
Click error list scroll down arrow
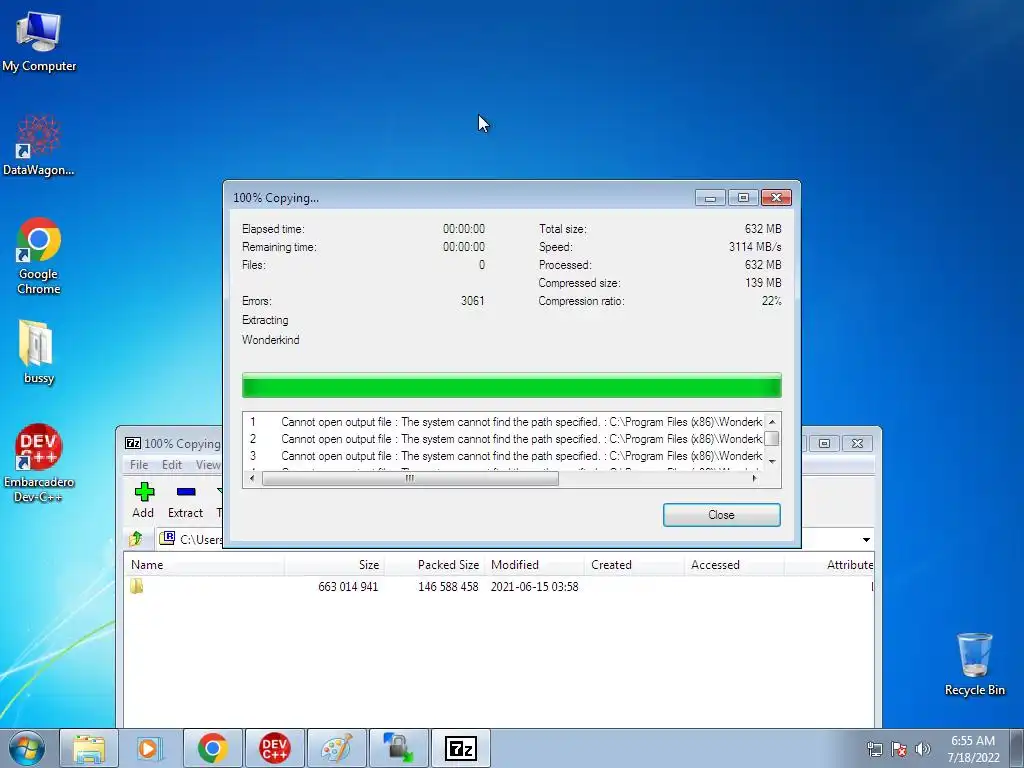[772, 462]
